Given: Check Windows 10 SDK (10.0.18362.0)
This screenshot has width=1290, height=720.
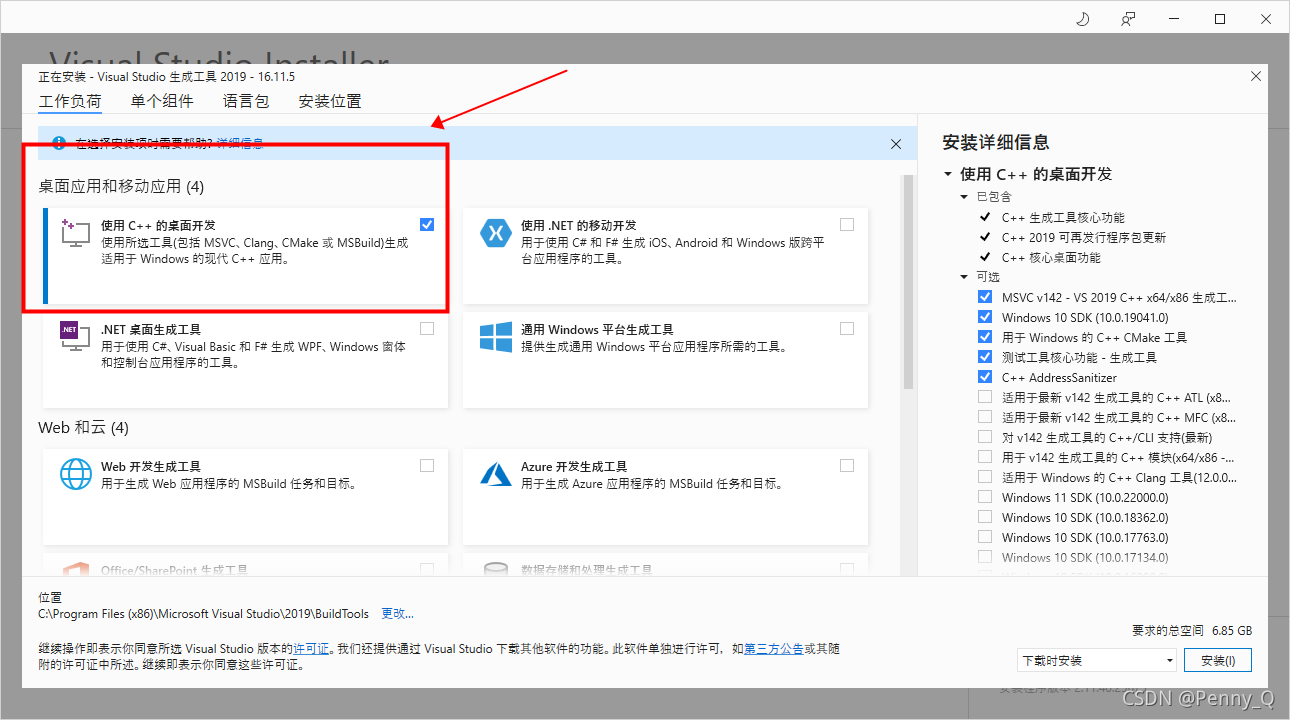Looking at the screenshot, I should [x=985, y=517].
